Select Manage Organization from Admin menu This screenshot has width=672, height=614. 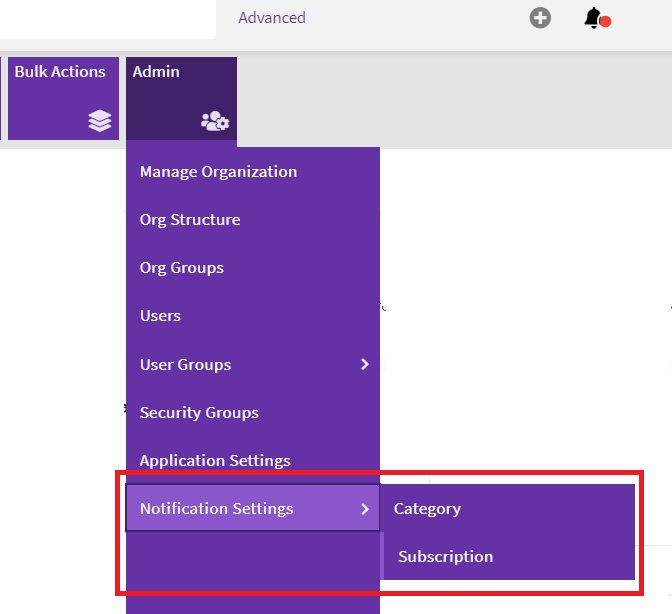click(x=218, y=172)
